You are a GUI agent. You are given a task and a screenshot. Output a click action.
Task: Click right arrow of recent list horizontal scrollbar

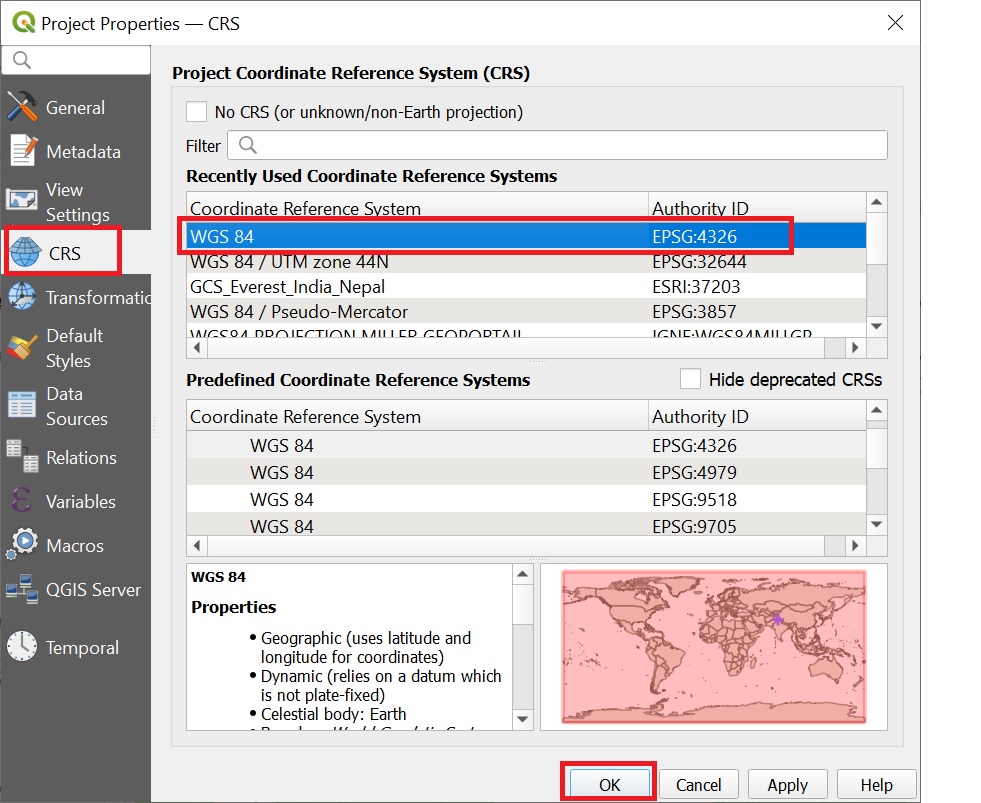(x=855, y=347)
